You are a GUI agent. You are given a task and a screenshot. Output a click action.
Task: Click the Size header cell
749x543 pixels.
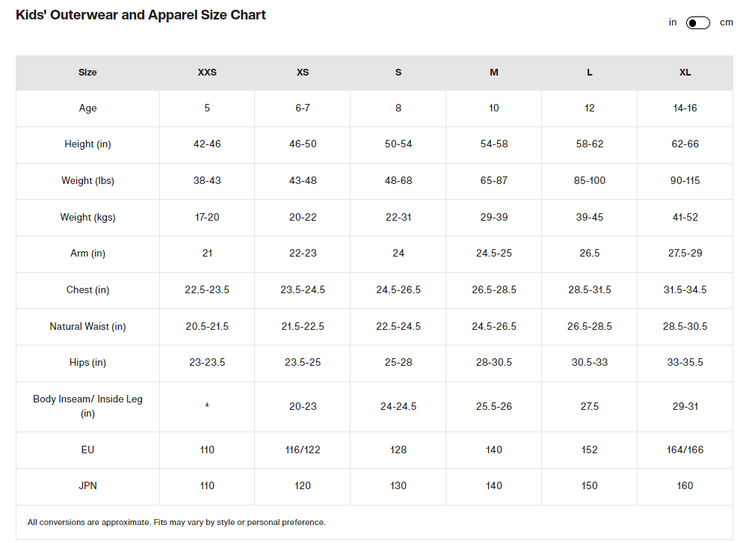tap(88, 72)
